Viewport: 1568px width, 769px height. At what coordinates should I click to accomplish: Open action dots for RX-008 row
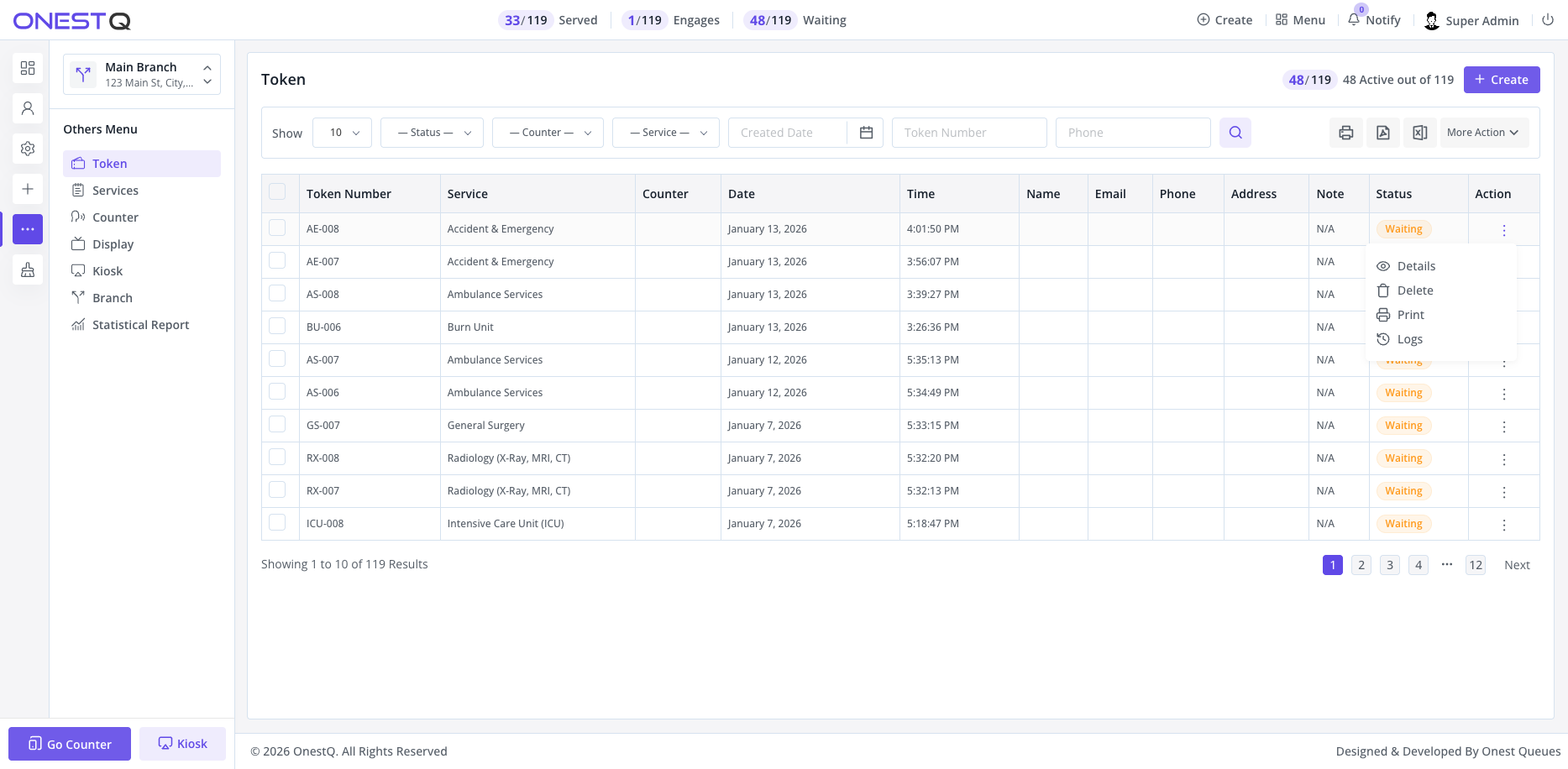[1504, 459]
